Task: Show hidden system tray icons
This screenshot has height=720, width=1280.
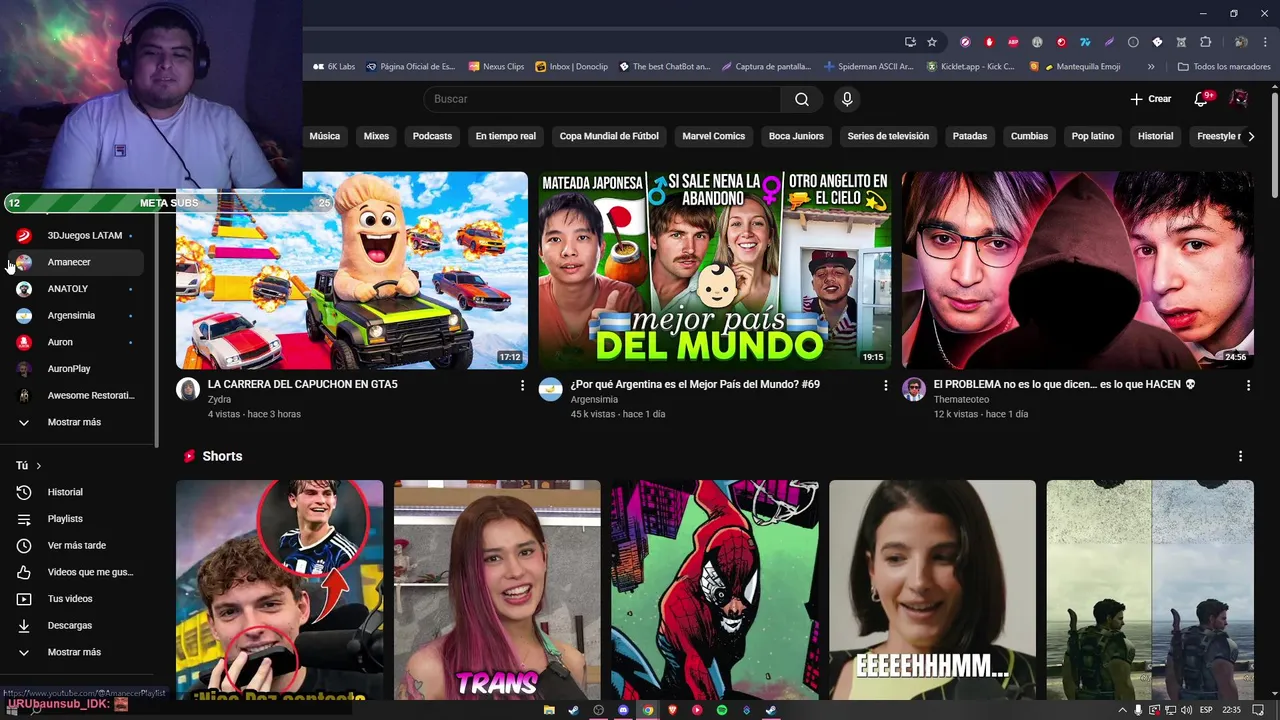Action: tap(1122, 710)
